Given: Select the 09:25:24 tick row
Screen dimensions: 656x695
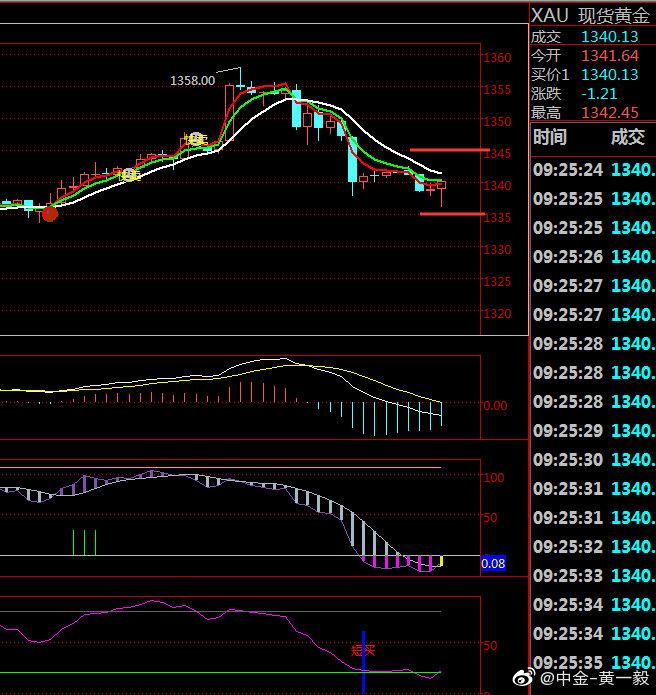Looking at the screenshot, I should click(592, 170).
